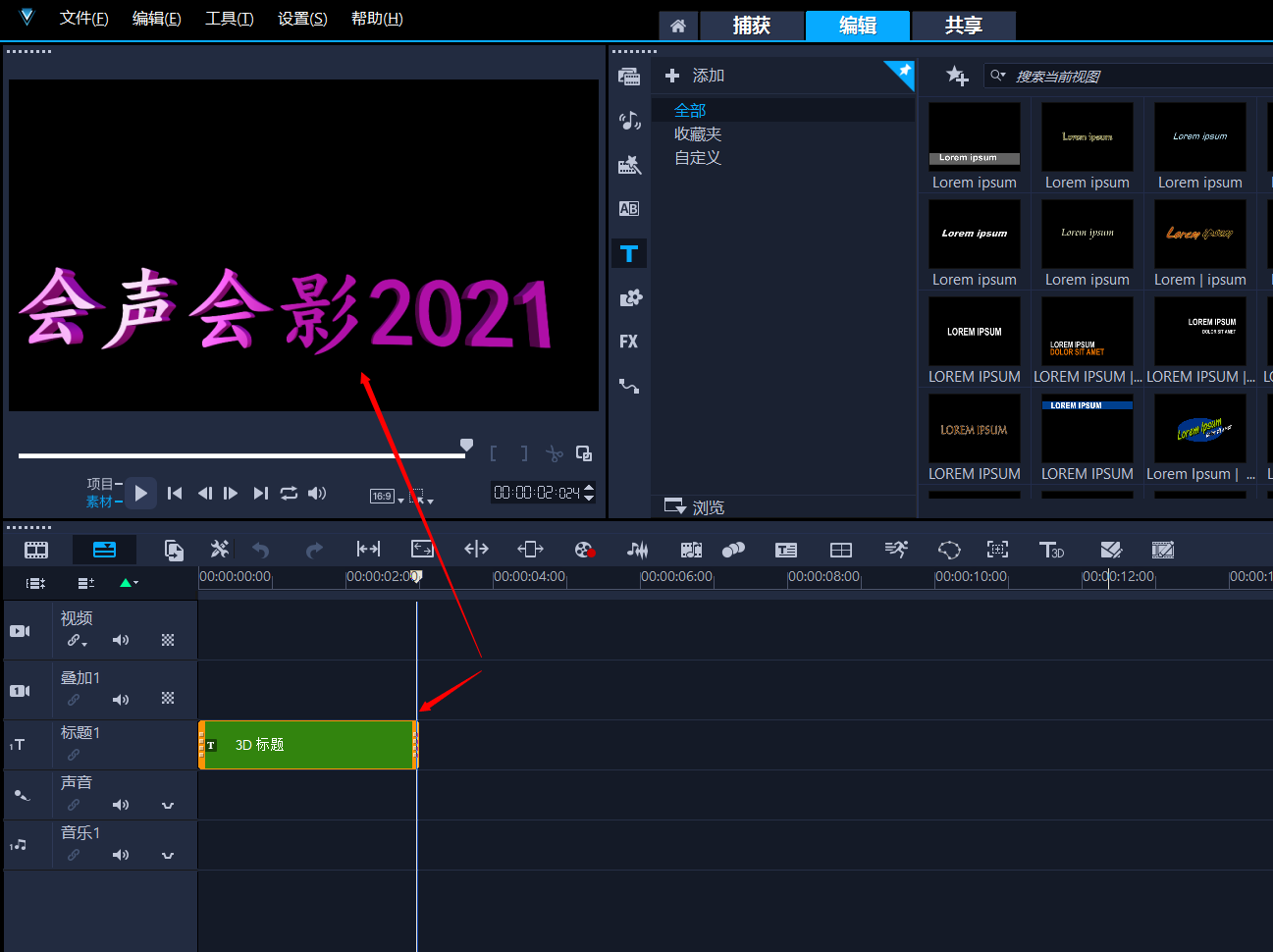Toggle repeat loop playback in preview
The image size is (1273, 952).
click(289, 494)
